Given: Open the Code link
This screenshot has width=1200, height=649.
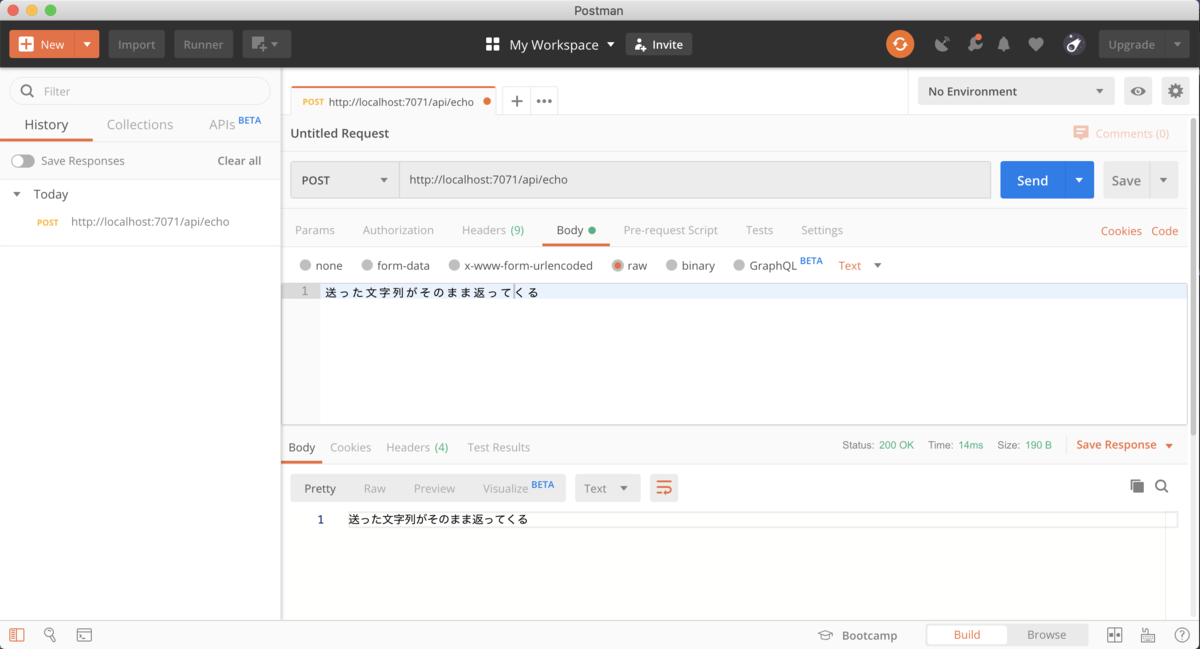Looking at the screenshot, I should coord(1164,231).
